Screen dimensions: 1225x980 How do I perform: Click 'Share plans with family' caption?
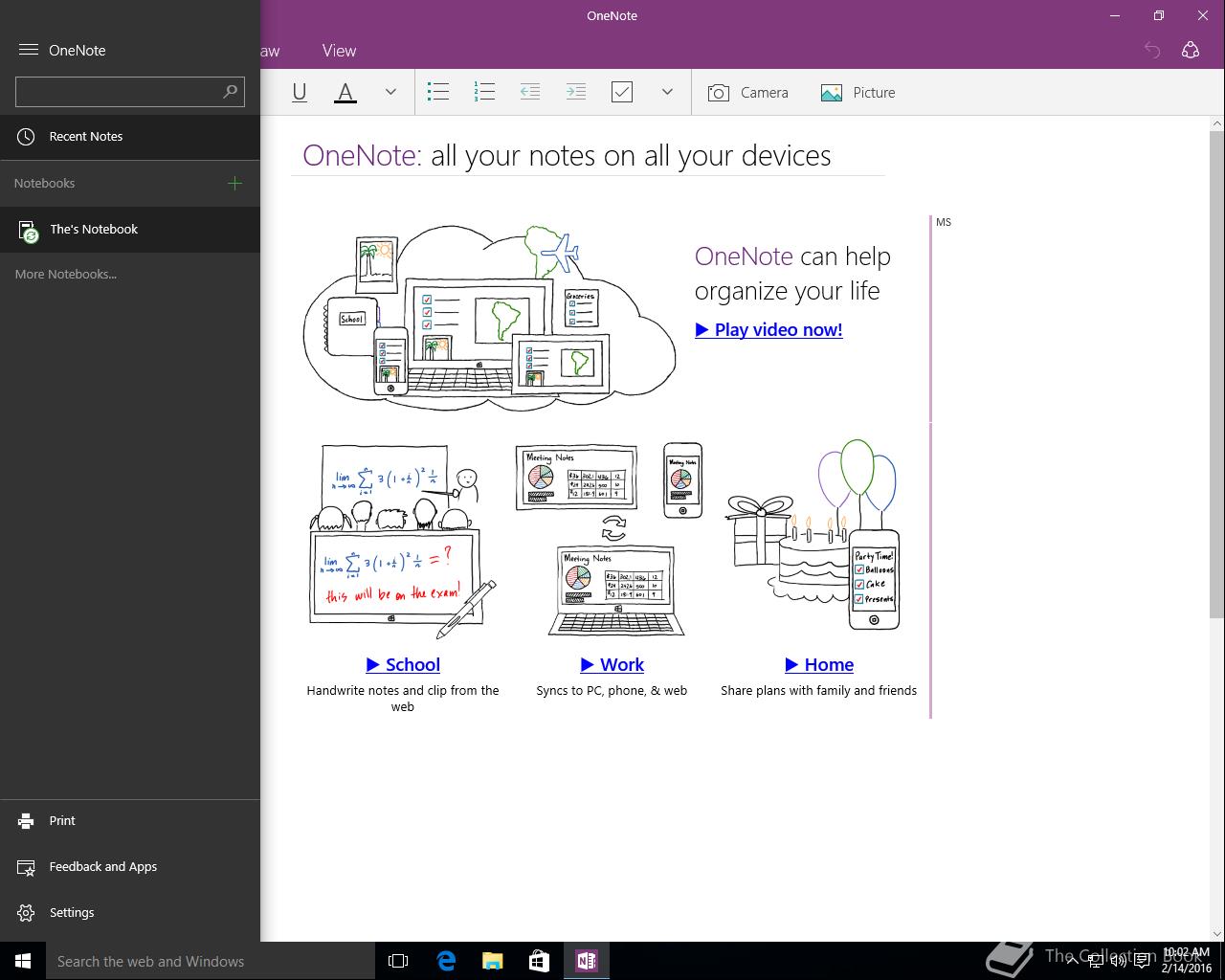point(819,690)
